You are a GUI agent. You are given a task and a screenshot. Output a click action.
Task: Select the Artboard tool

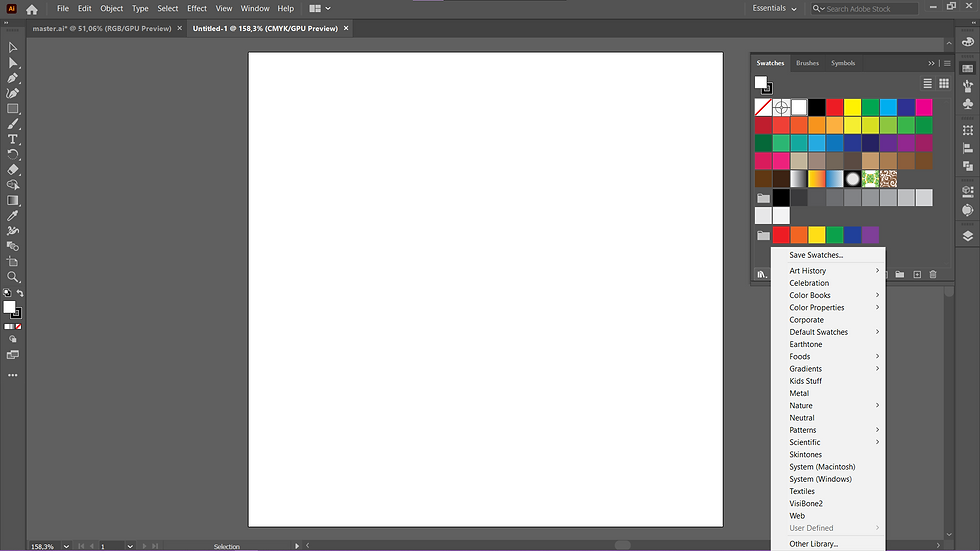tap(12, 262)
